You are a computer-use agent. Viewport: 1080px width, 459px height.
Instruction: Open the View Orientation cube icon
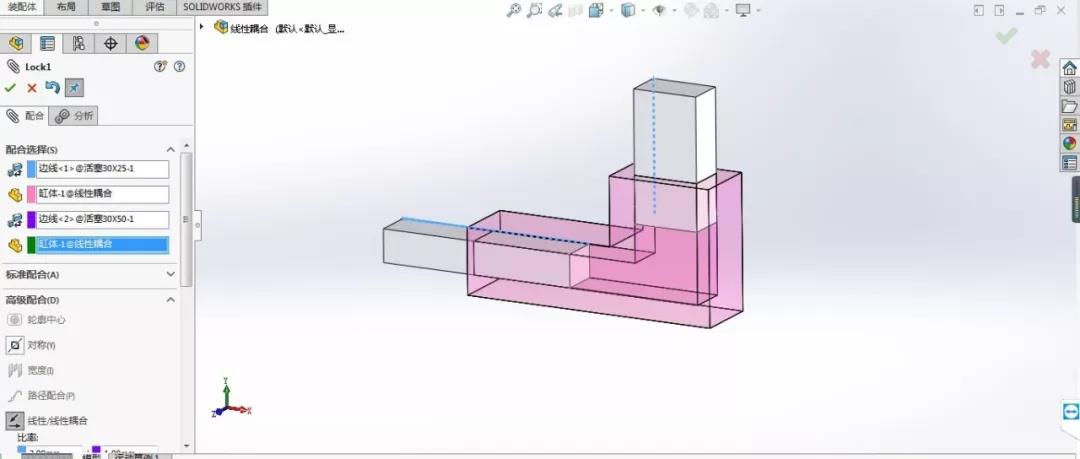click(628, 11)
